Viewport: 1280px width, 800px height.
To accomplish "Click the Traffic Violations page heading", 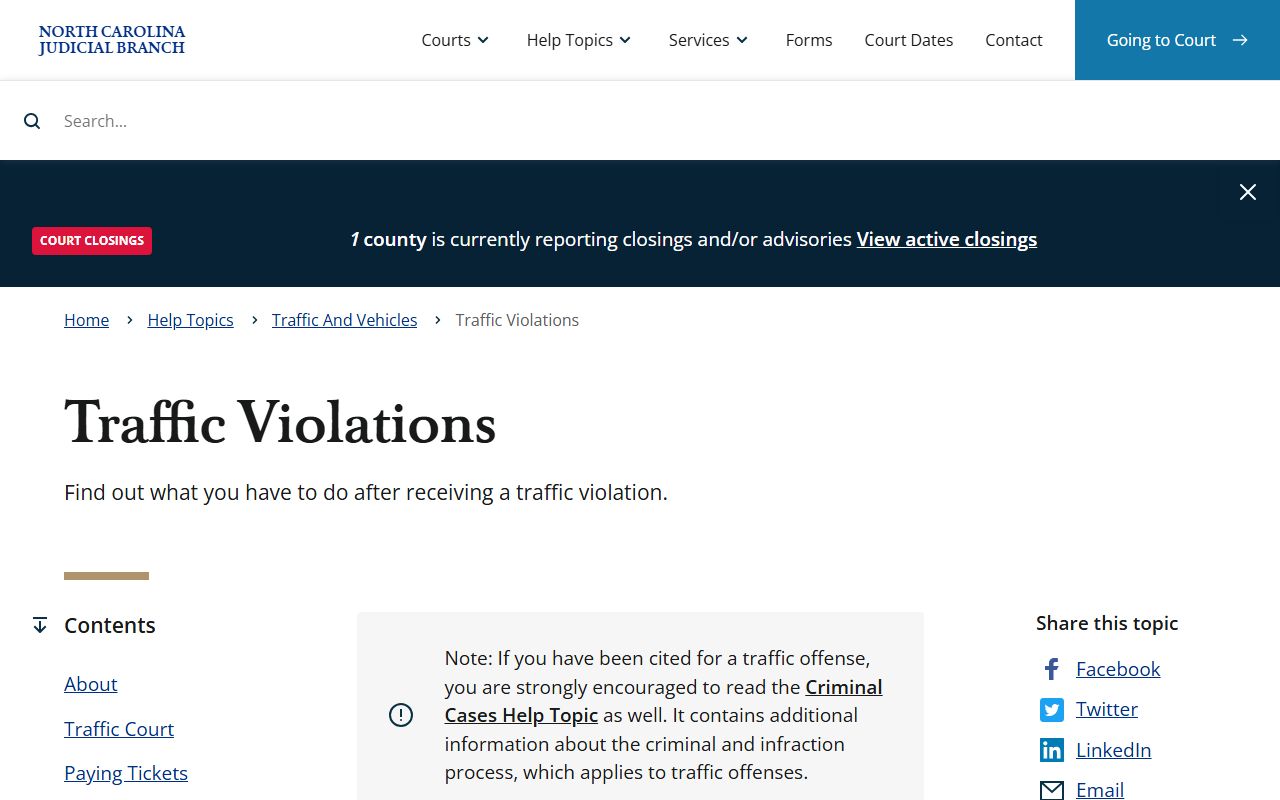I will point(280,423).
